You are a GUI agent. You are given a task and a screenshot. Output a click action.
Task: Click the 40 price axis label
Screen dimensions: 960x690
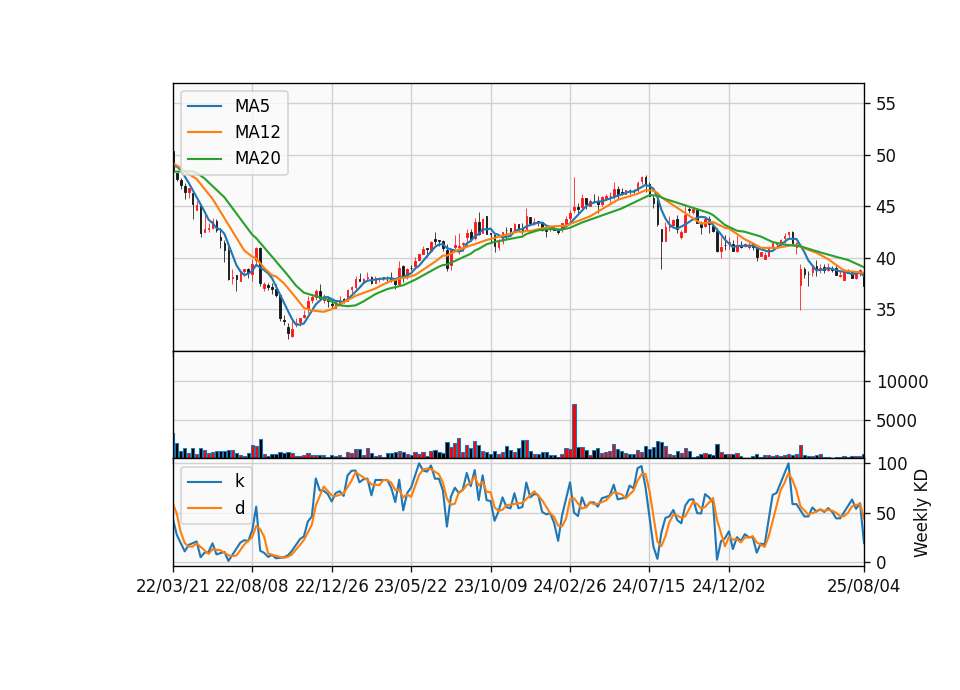(885, 258)
